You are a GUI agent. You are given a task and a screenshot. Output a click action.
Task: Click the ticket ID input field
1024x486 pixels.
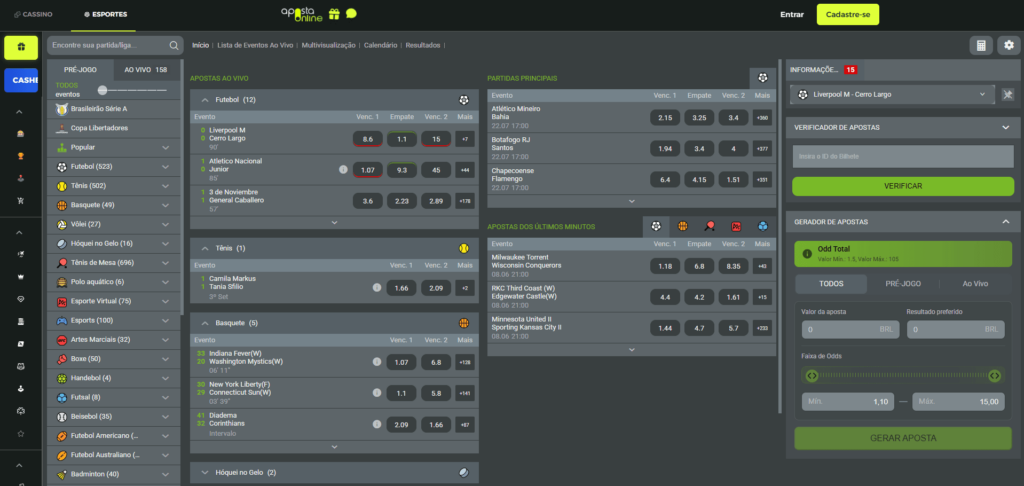tap(903, 156)
